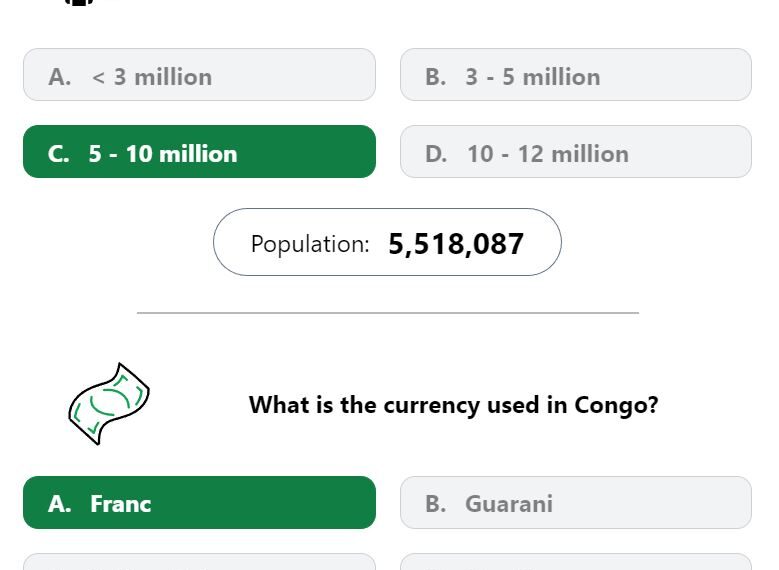Click the word "Congo" in the question
Viewport: 779px width, 570px height.
(611, 405)
